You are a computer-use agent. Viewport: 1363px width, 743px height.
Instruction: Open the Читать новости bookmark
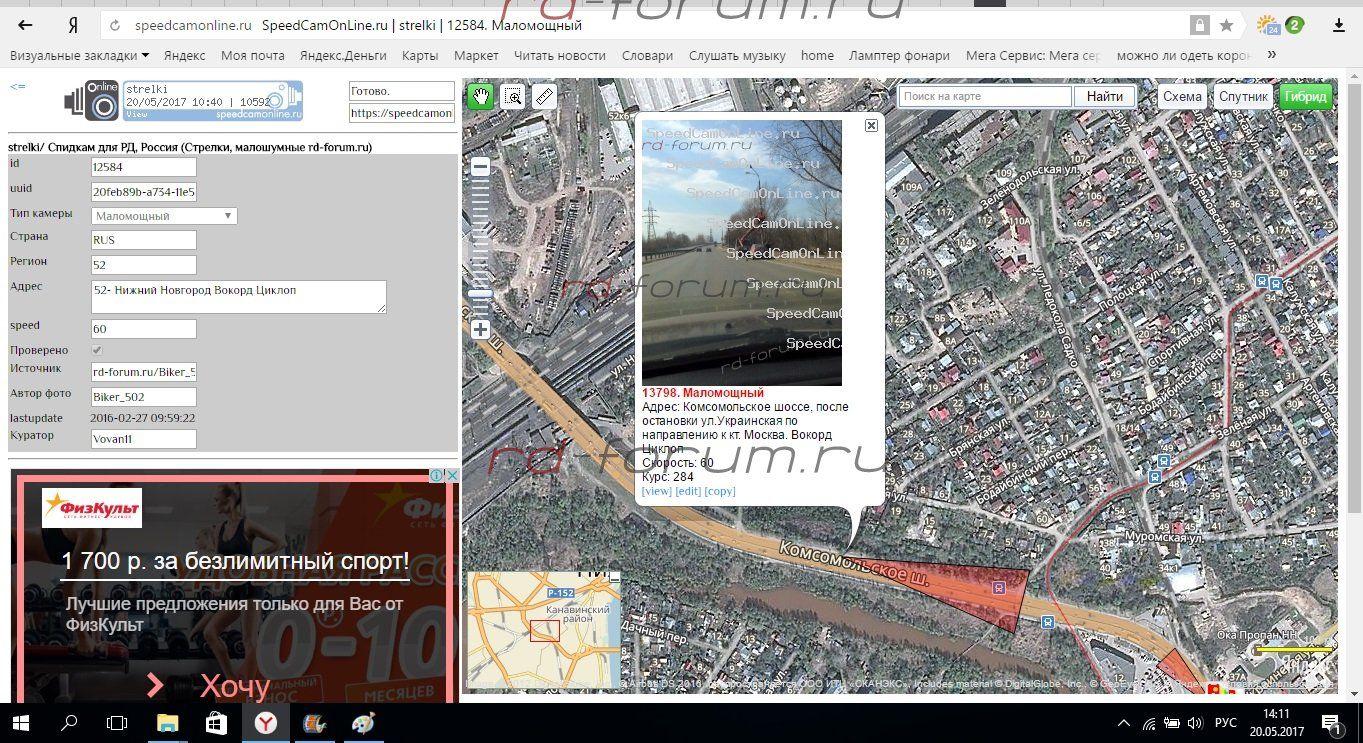(560, 55)
